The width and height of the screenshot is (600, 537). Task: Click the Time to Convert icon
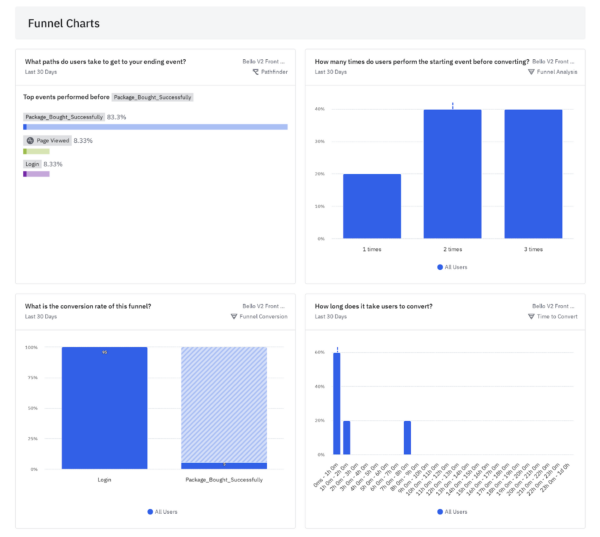point(531,316)
